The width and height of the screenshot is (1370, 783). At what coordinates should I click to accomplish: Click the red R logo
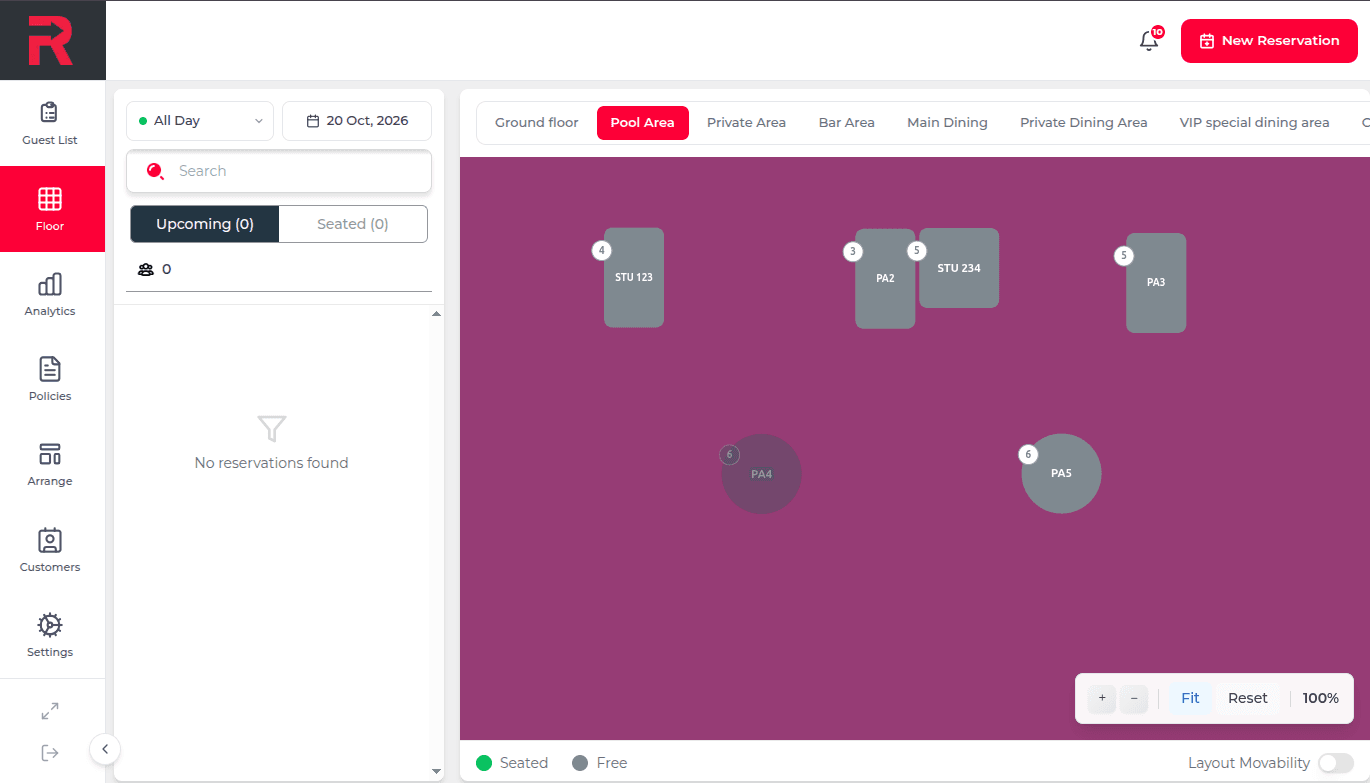point(51,41)
